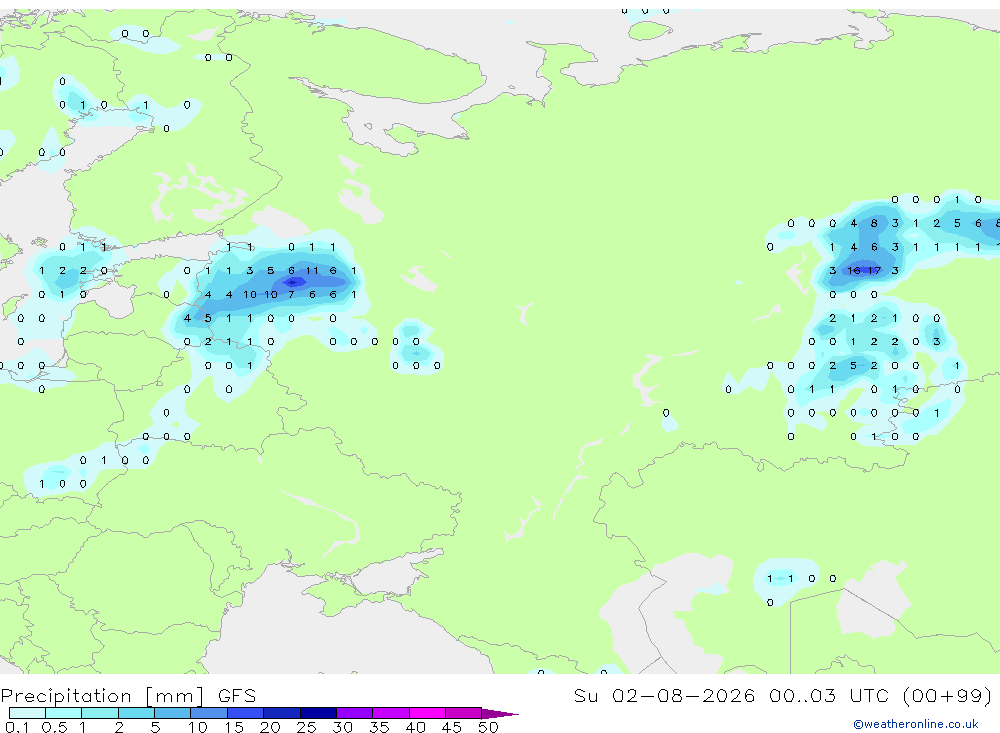1000x733 pixels.
Task: Click the weatheronline.co.uk copyright link
Action: (x=915, y=724)
